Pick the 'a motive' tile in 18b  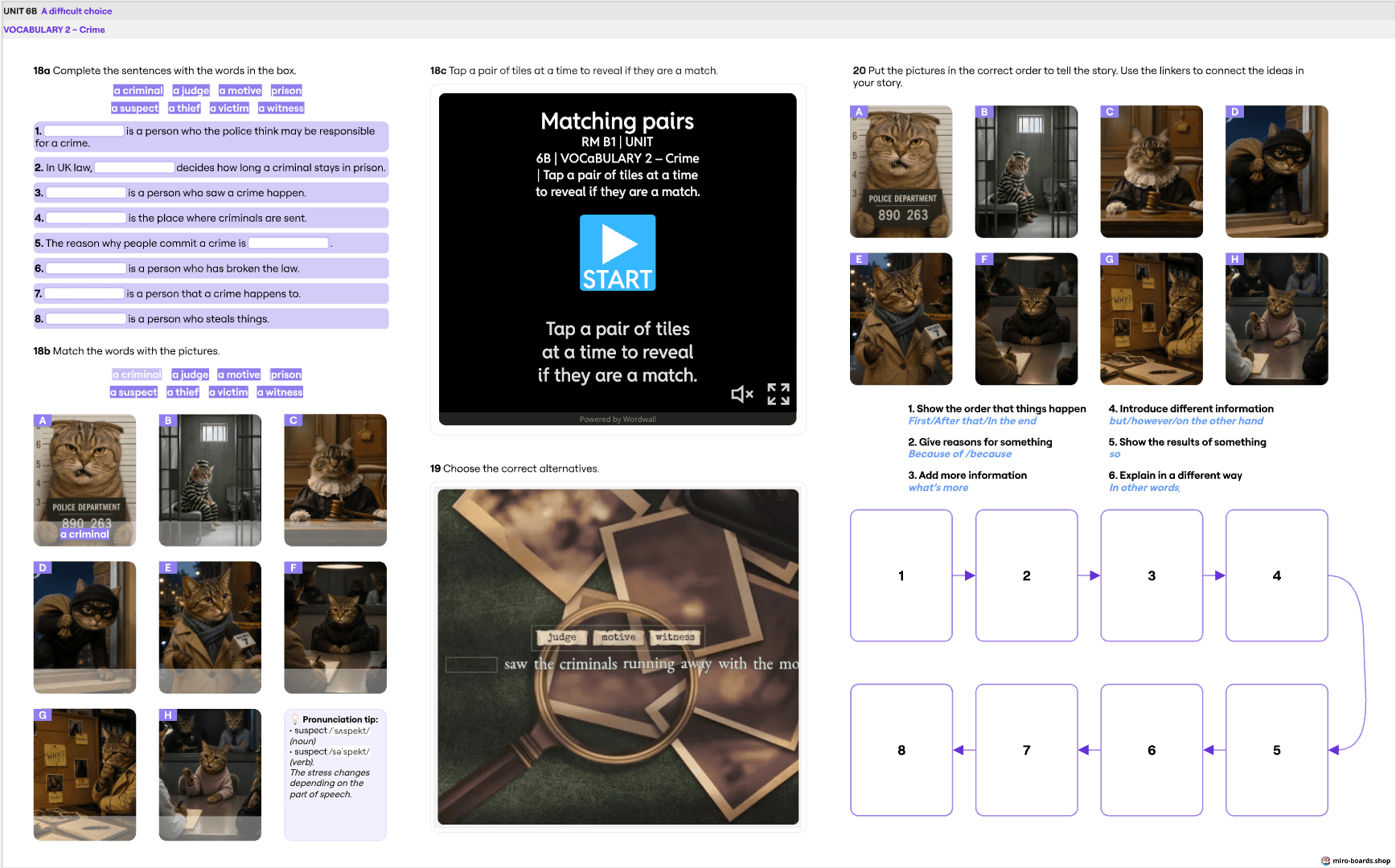pos(239,375)
